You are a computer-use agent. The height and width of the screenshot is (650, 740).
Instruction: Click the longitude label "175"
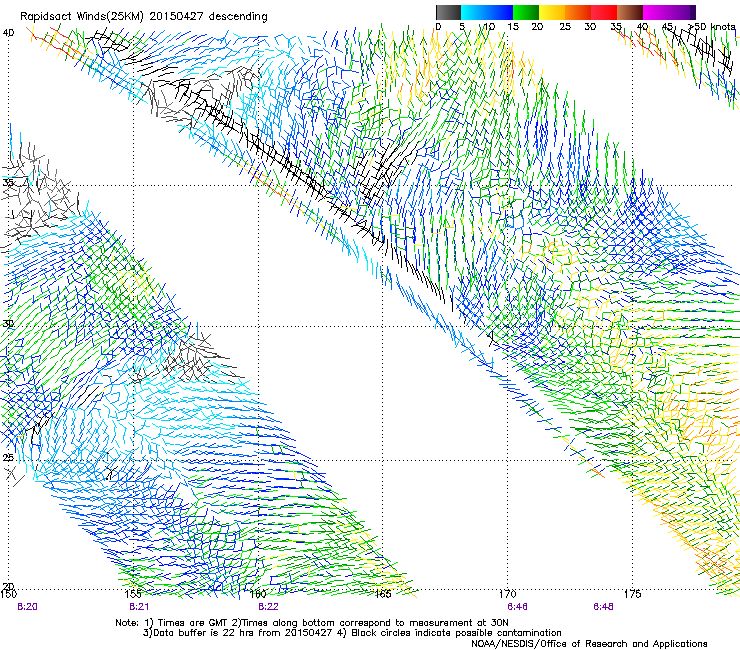632,594
